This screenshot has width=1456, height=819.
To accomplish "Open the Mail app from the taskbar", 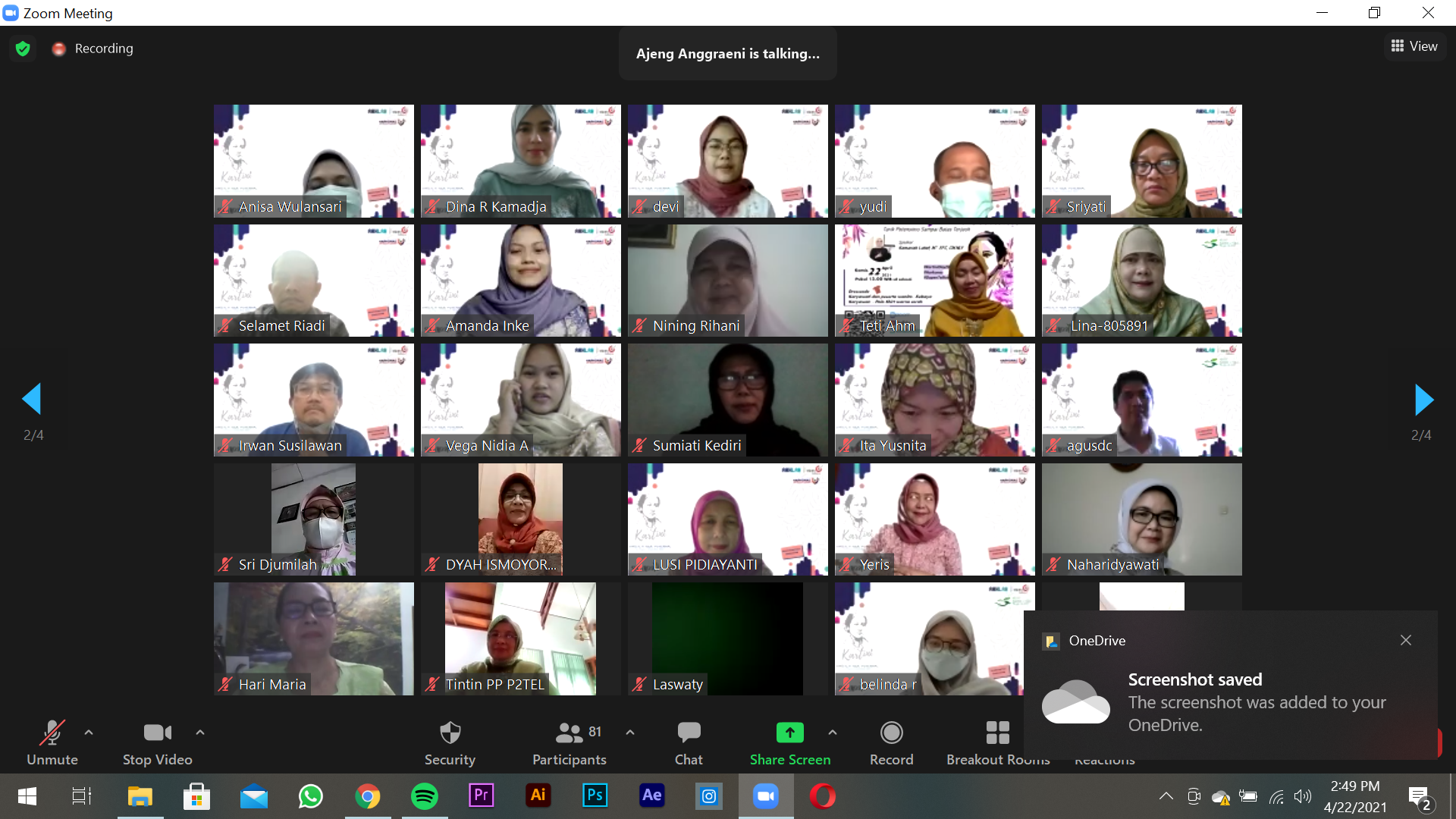I will pyautogui.click(x=254, y=796).
